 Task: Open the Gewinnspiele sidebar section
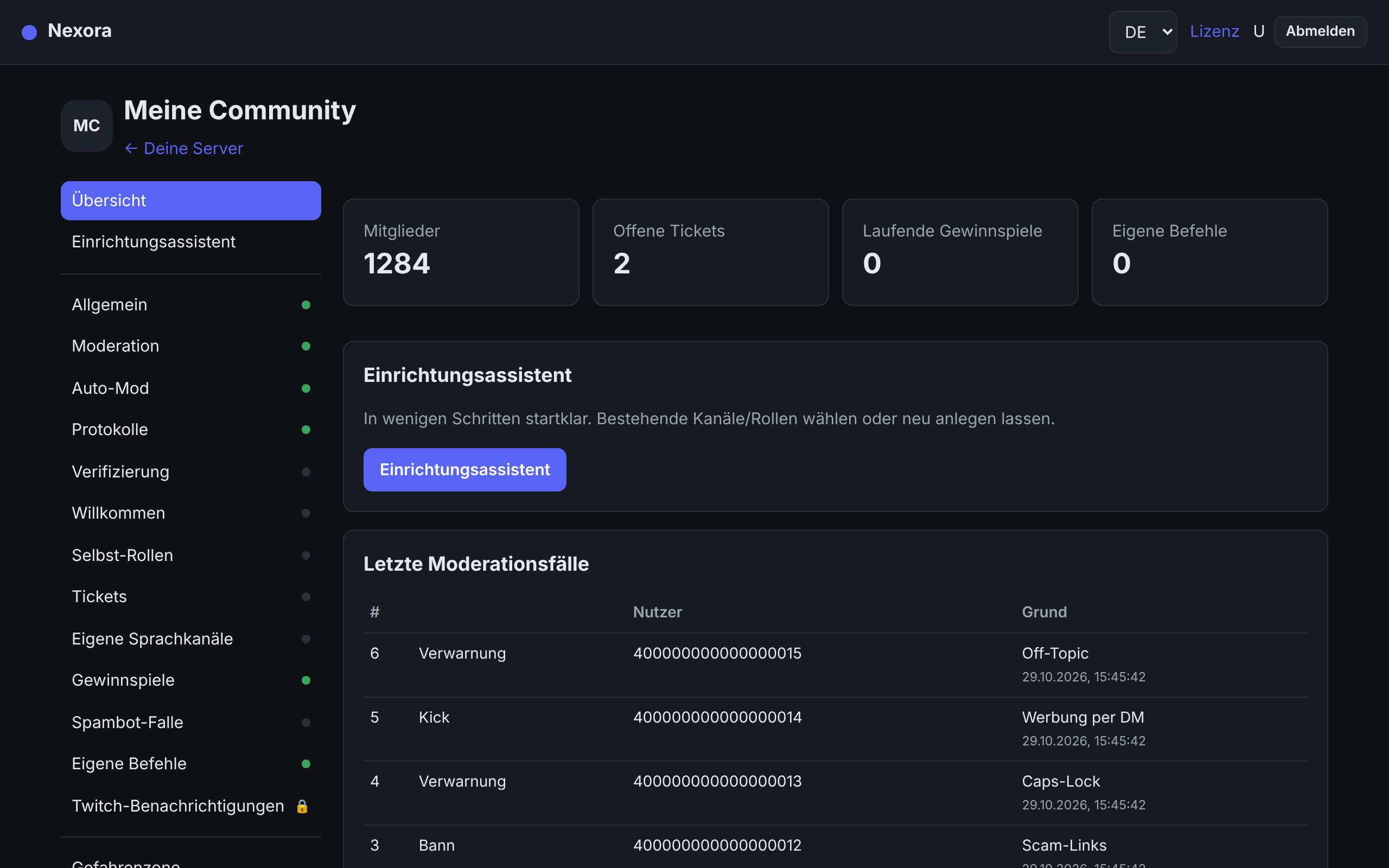190,680
